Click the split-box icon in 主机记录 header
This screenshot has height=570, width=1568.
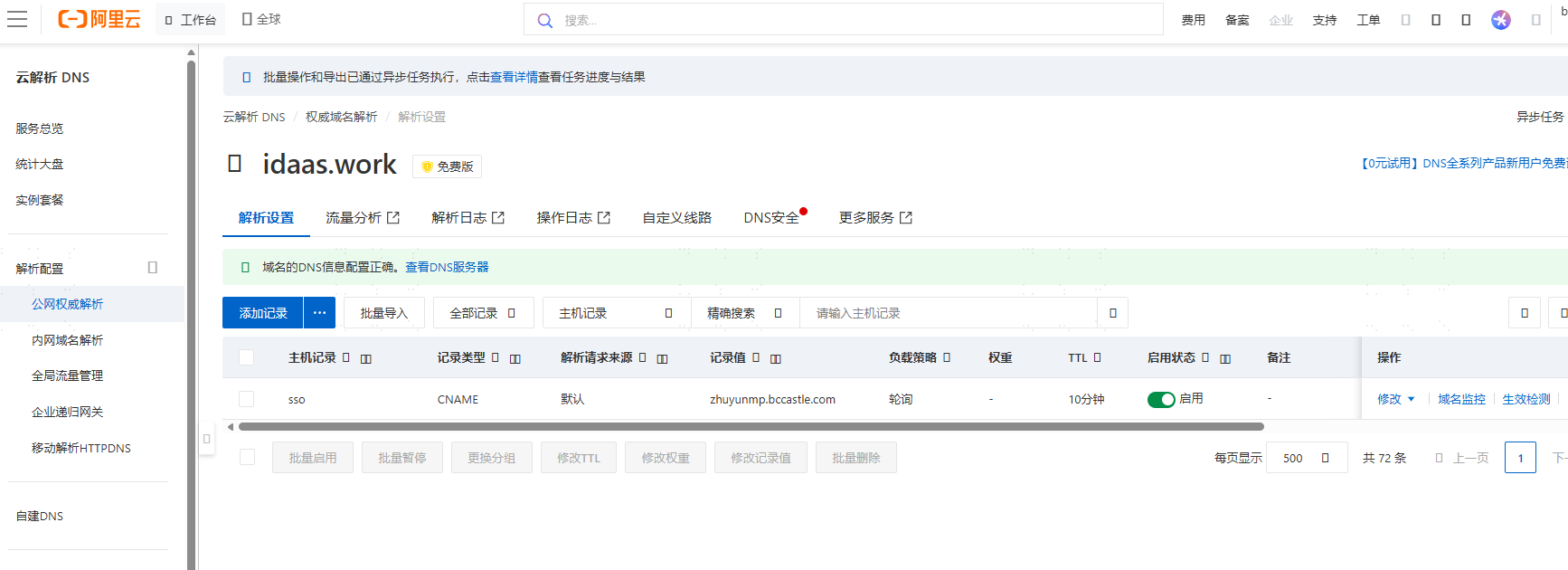point(366,359)
